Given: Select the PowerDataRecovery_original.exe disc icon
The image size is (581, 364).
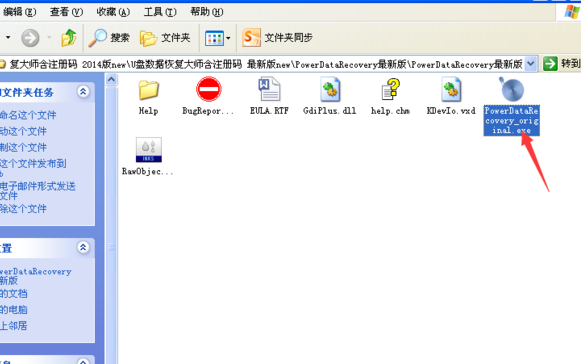Looking at the screenshot, I should click(512, 89).
